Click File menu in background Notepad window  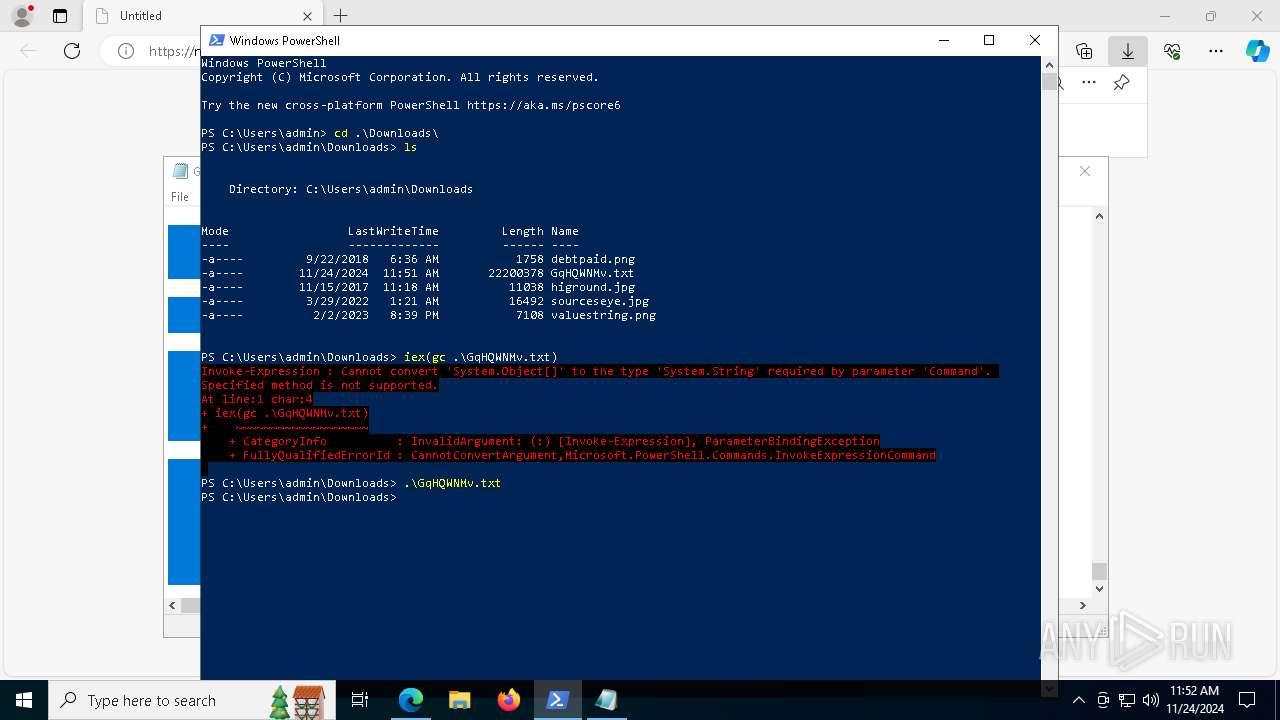click(180, 197)
